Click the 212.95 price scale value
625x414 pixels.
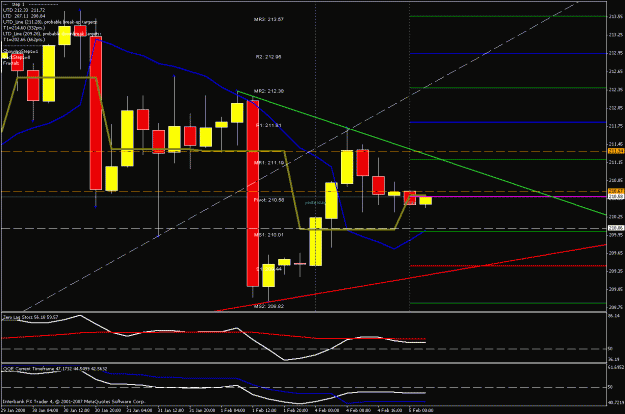[616, 53]
